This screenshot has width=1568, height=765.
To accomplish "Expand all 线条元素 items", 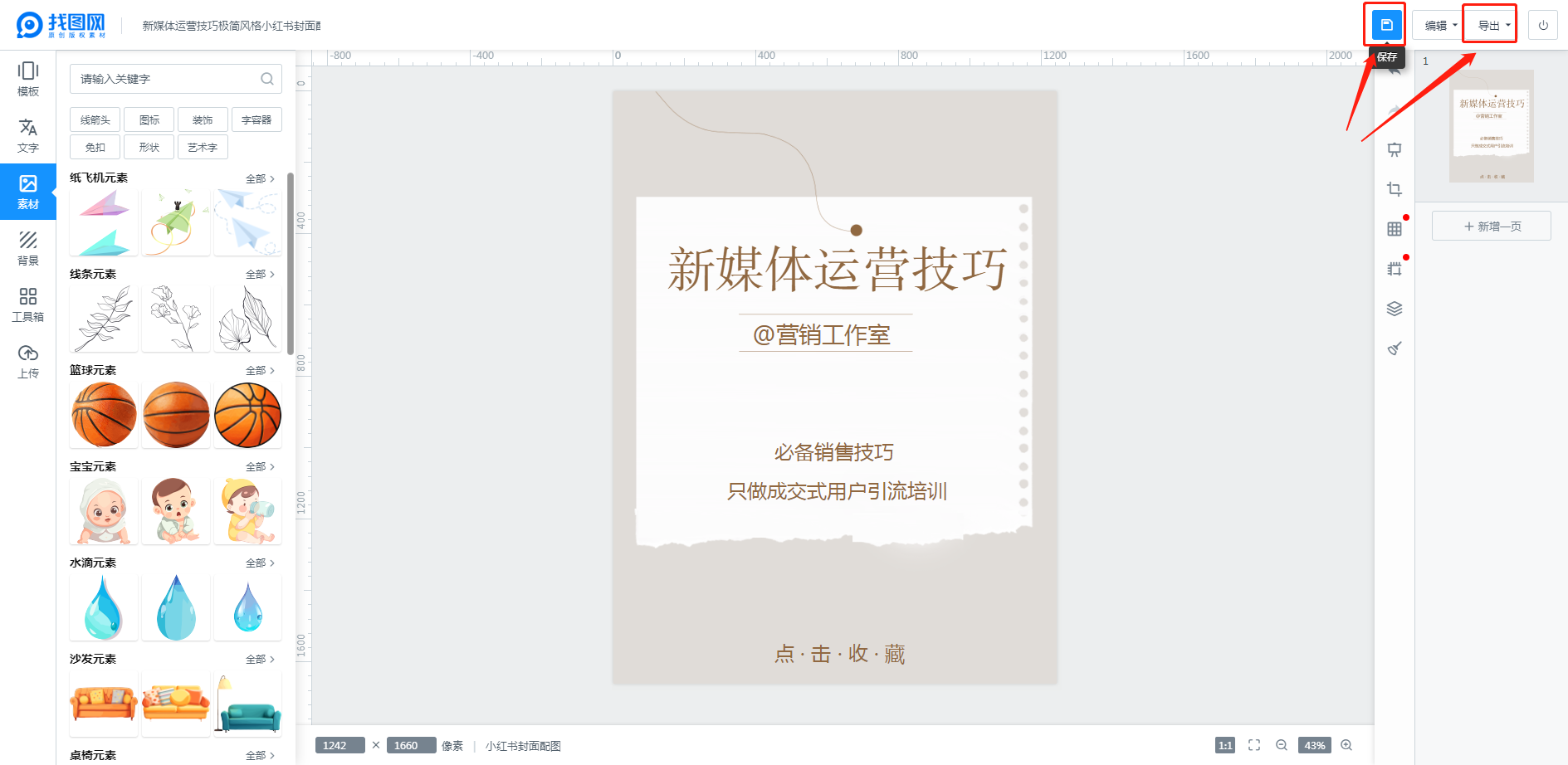I will pyautogui.click(x=260, y=275).
